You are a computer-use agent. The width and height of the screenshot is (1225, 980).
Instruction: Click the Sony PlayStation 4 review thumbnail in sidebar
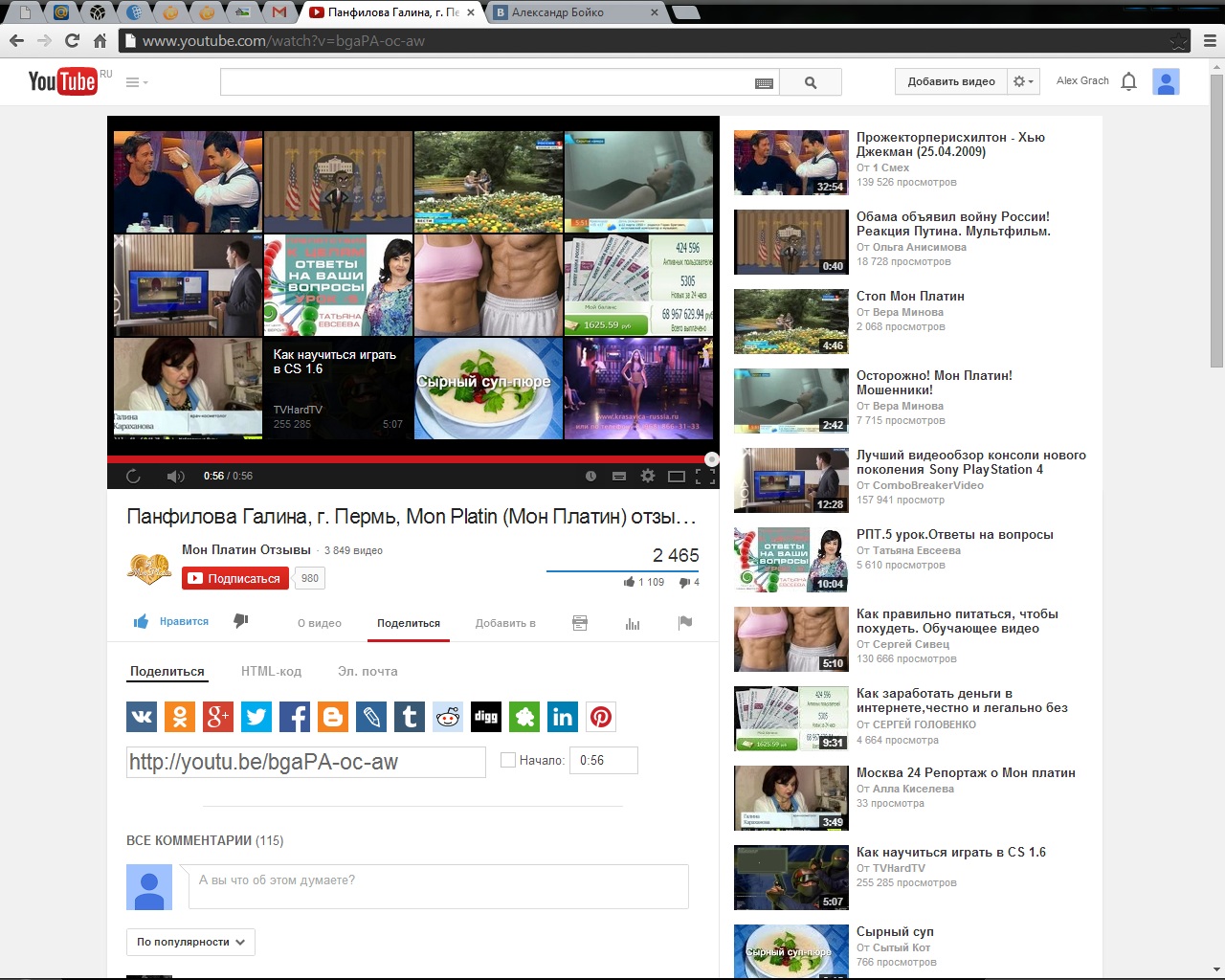click(791, 480)
